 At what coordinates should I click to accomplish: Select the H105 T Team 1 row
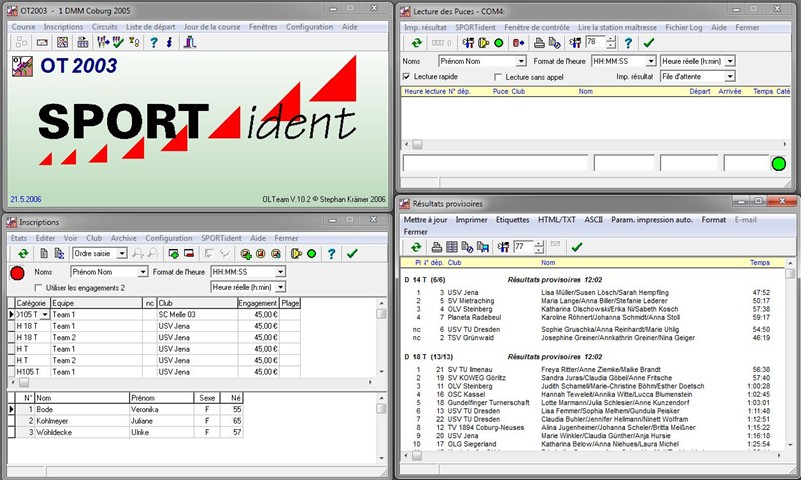[x=153, y=372]
